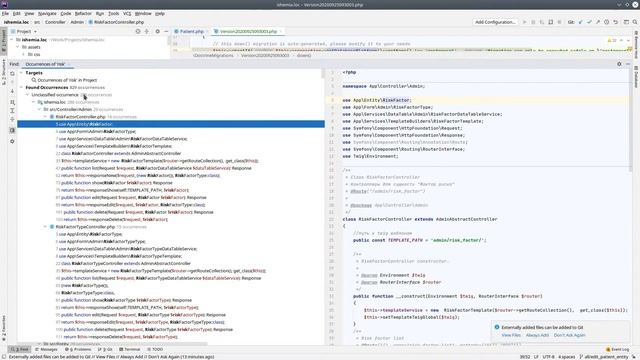The height and width of the screenshot is (360, 640).
Task: Click the LF line separator widget
Action: point(536,357)
